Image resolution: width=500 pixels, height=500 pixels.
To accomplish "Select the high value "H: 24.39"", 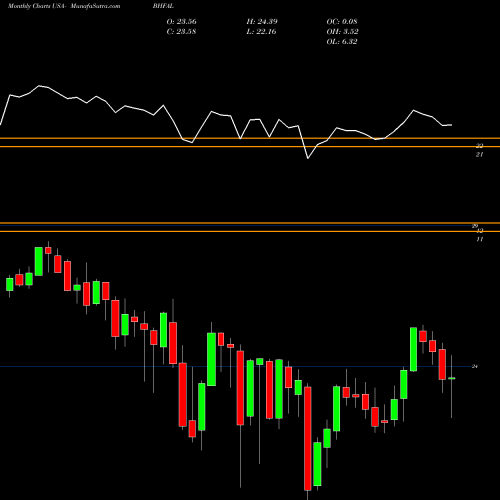I will click(x=262, y=22).
